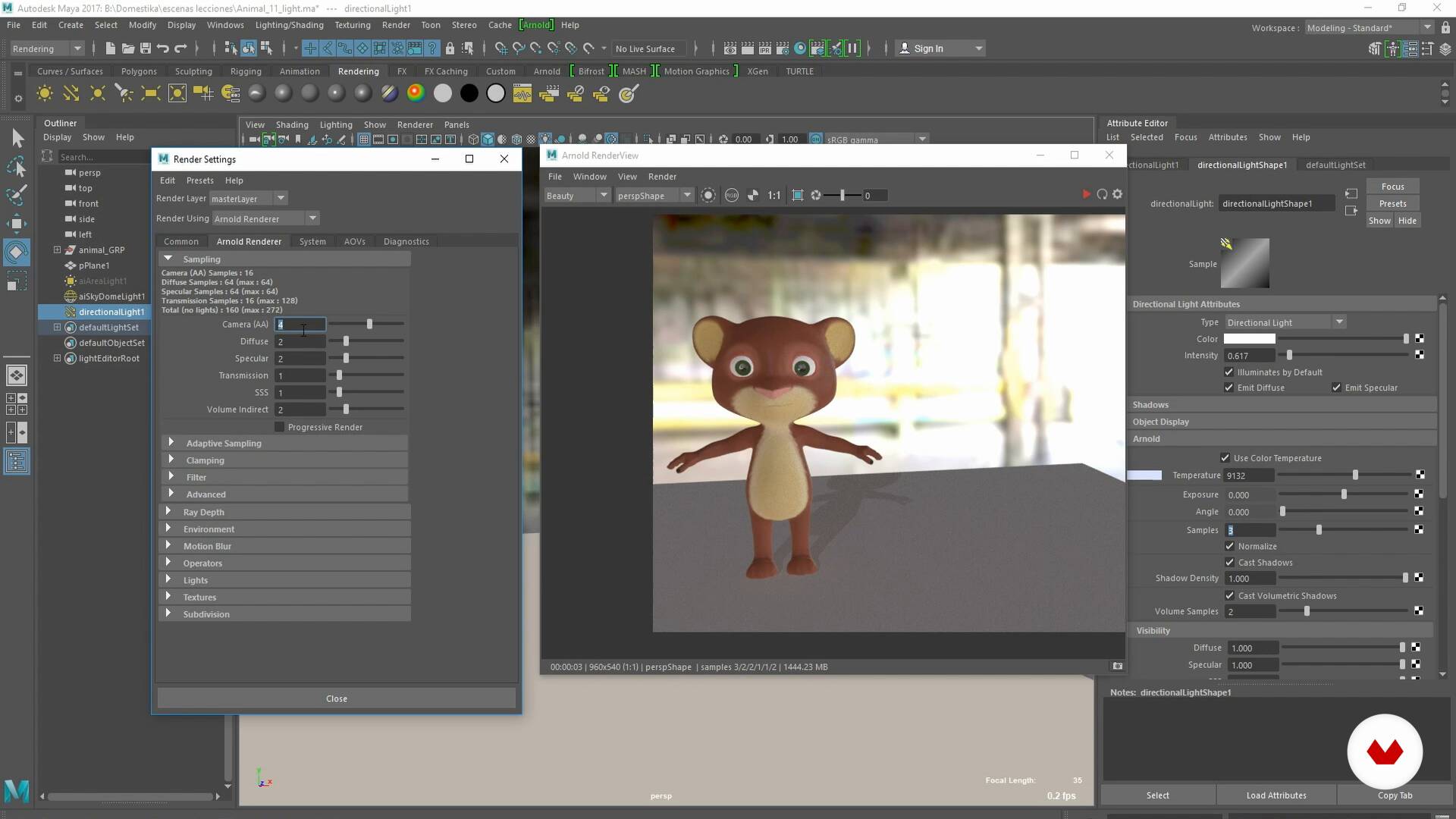
Task: Open the Beauty AOV dropdown in RenderView
Action: point(577,196)
